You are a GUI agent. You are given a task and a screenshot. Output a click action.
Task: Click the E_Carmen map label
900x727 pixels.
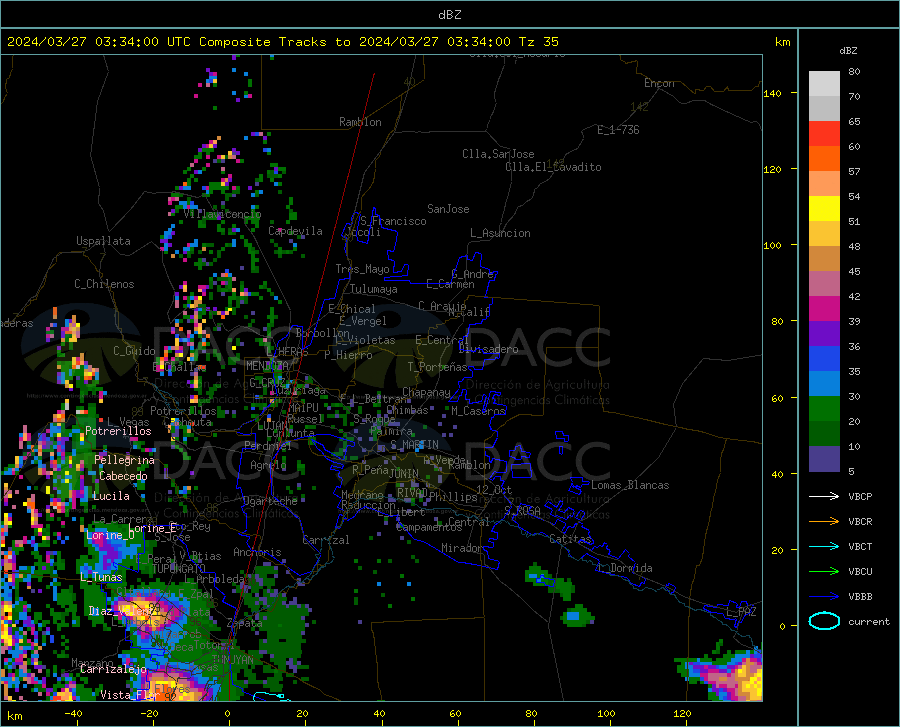tap(450, 284)
